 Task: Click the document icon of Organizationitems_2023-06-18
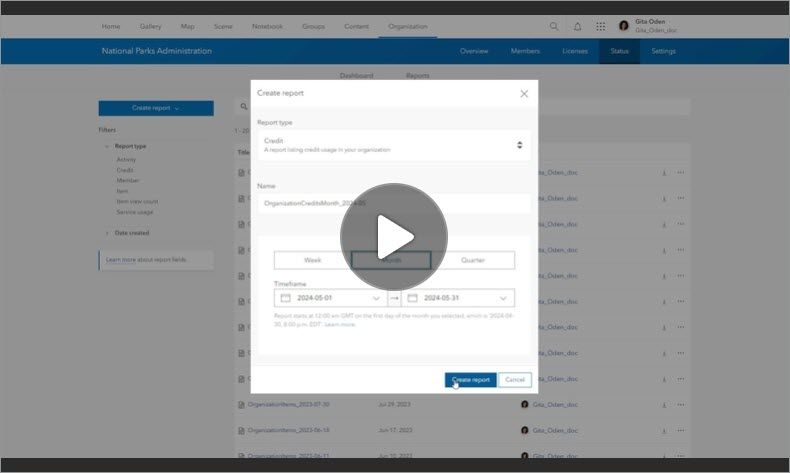pos(241,430)
